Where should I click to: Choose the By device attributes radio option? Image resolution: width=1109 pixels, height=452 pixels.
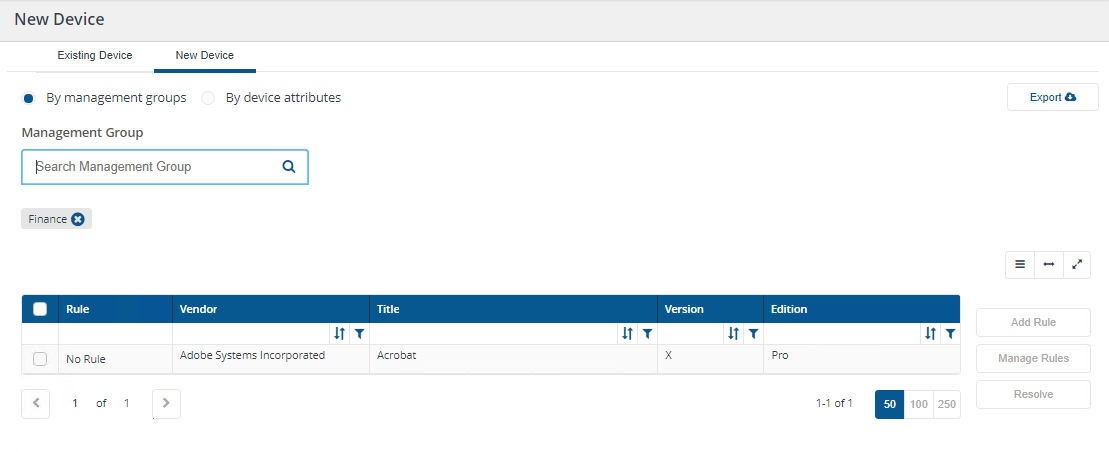tap(208, 98)
